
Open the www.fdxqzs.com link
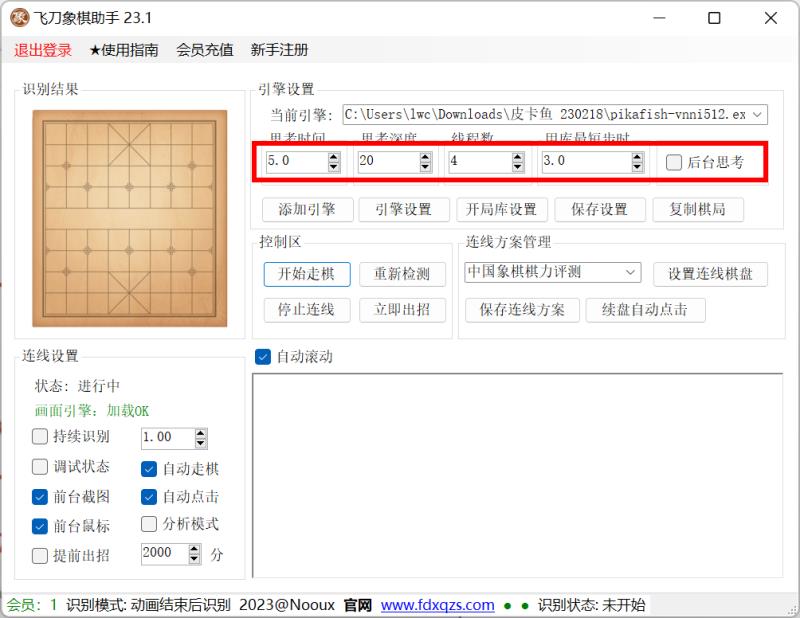[437, 605]
